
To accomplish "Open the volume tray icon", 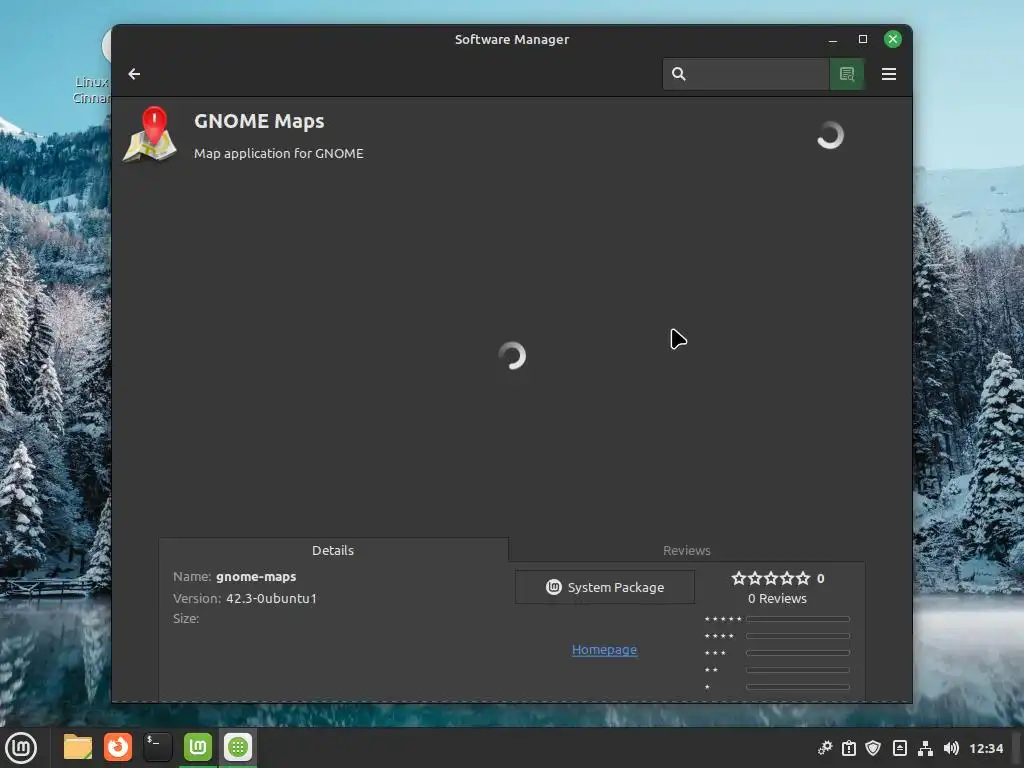I will (x=951, y=748).
